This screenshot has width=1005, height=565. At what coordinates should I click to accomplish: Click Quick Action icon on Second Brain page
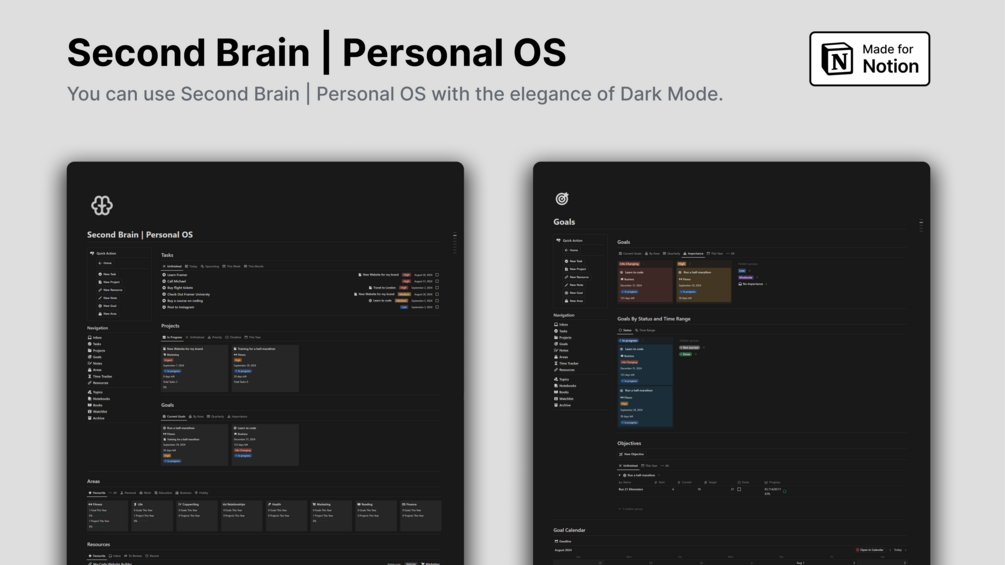click(x=92, y=253)
